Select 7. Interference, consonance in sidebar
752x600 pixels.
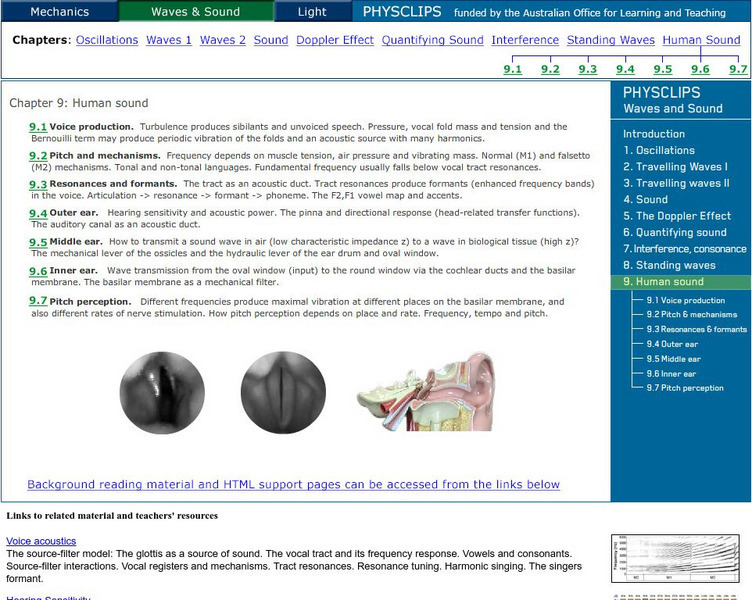pyautogui.click(x=685, y=249)
